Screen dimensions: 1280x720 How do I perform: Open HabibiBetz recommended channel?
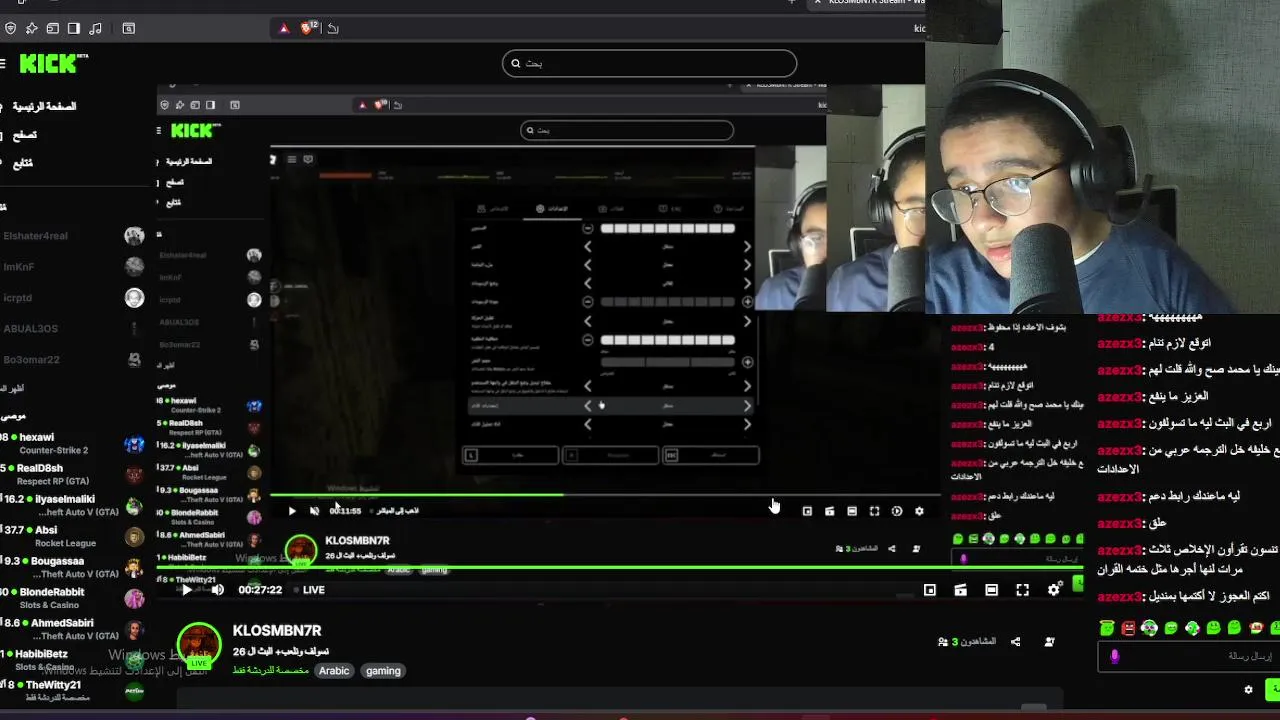click(72, 660)
